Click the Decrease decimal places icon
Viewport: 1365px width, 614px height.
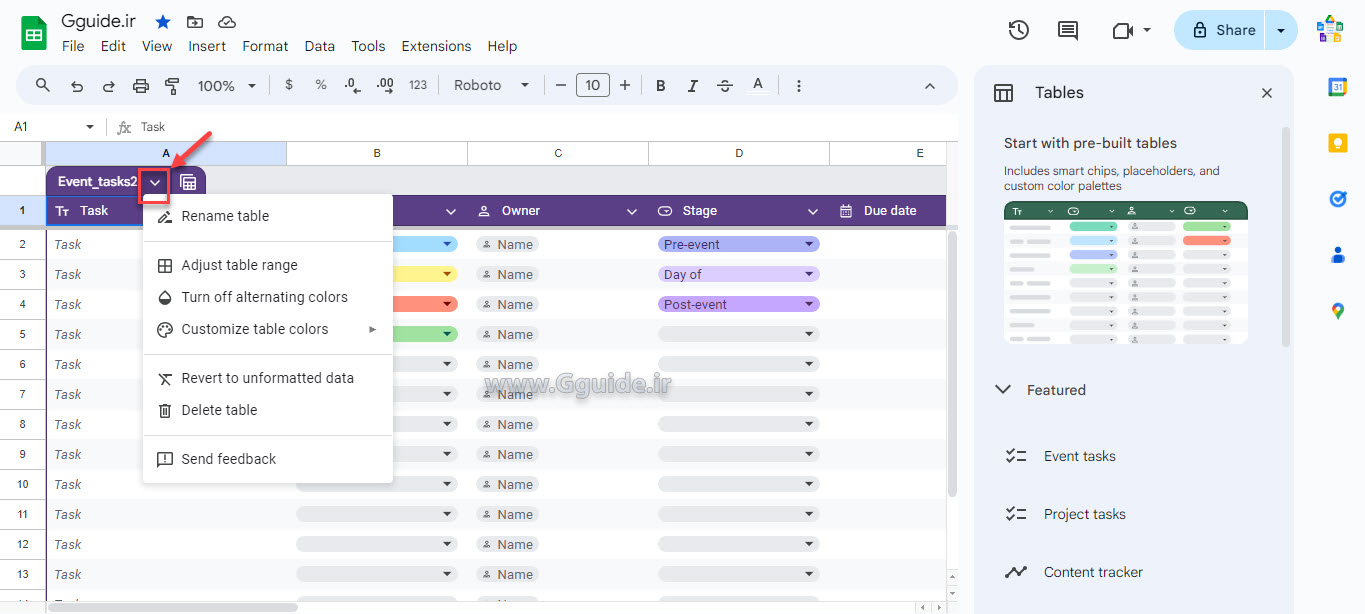(x=351, y=85)
